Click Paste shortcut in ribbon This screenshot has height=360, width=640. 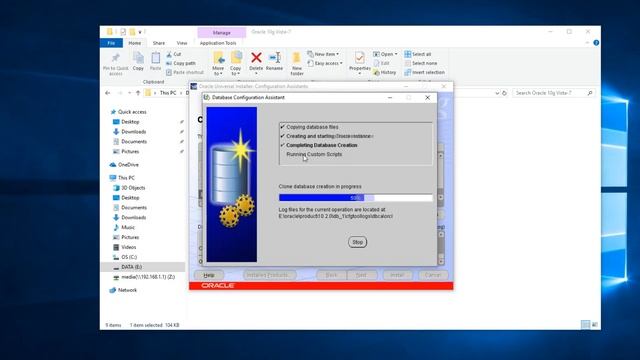click(x=185, y=72)
